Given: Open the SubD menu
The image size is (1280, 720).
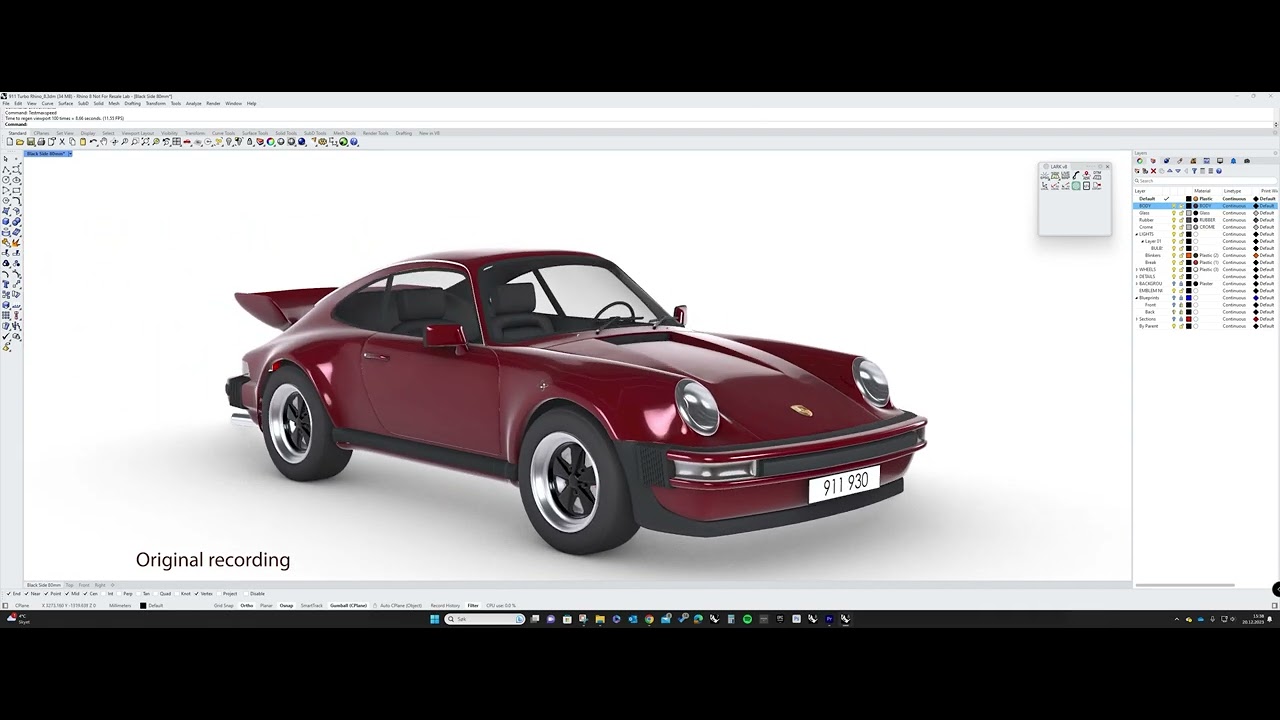Looking at the screenshot, I should [x=83, y=103].
